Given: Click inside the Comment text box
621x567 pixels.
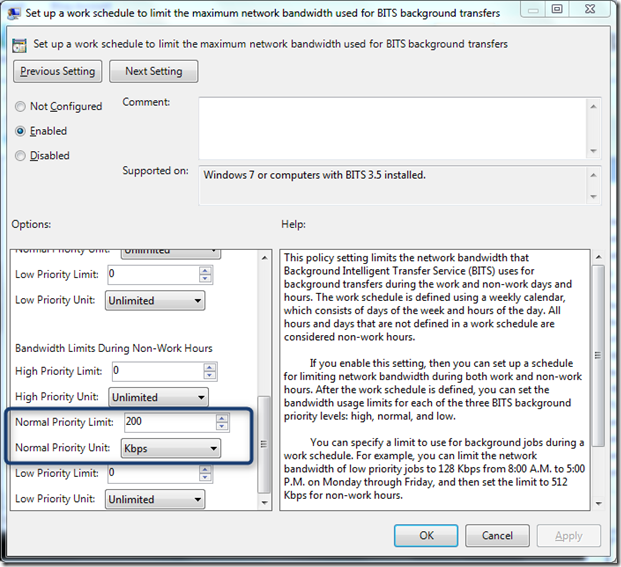Looking at the screenshot, I should click(x=392, y=128).
